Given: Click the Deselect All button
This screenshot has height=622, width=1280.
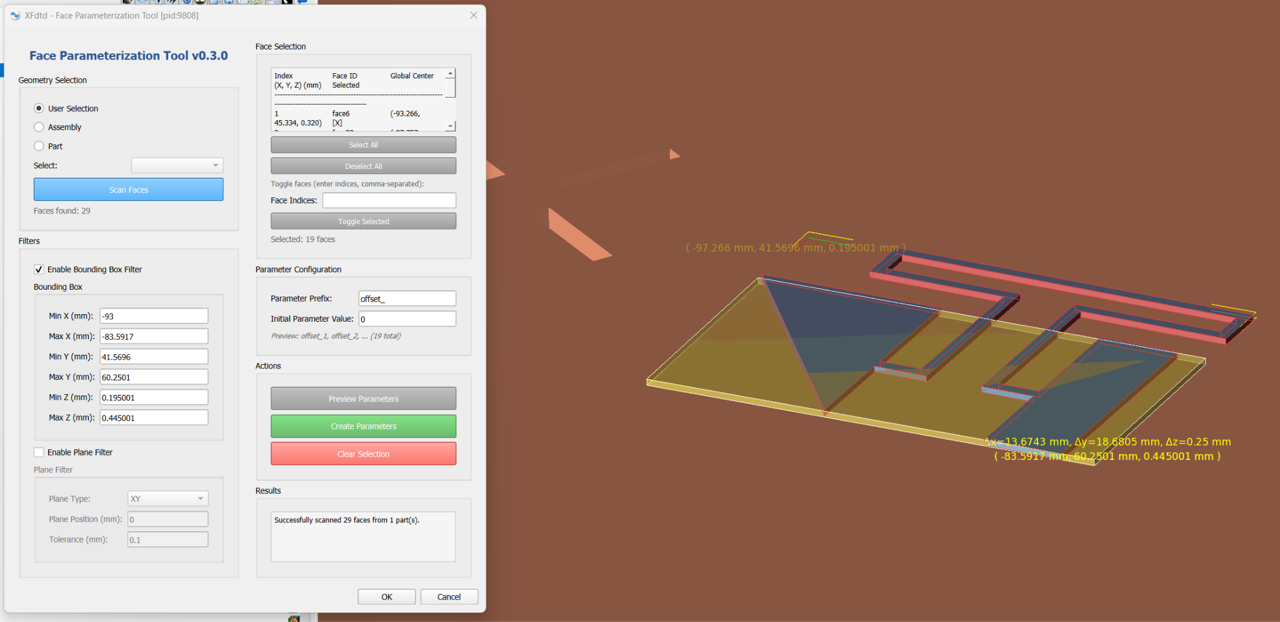Looking at the screenshot, I should pos(363,166).
